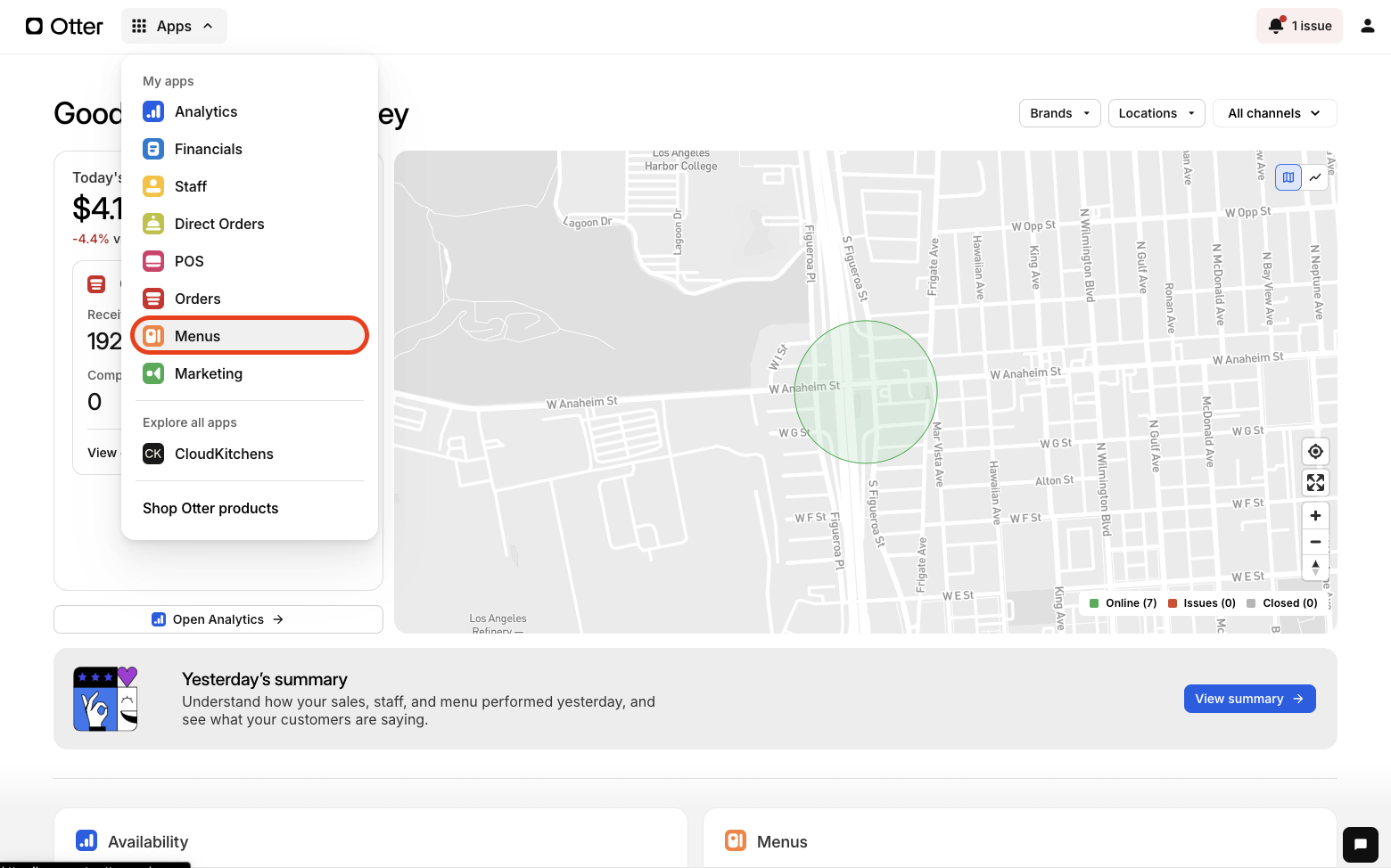This screenshot has height=868, width=1391.
Task: Open the Financials app icon
Action: point(153,149)
